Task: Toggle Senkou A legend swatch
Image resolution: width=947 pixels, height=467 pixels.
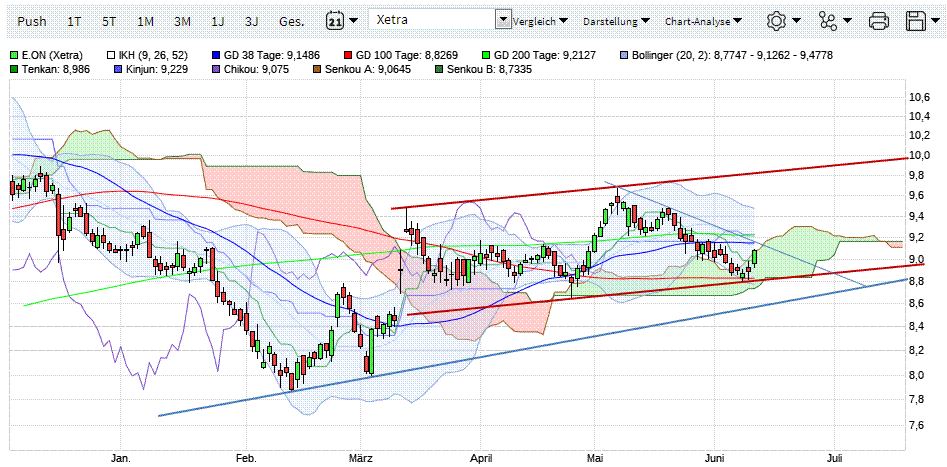Action: pos(316,69)
